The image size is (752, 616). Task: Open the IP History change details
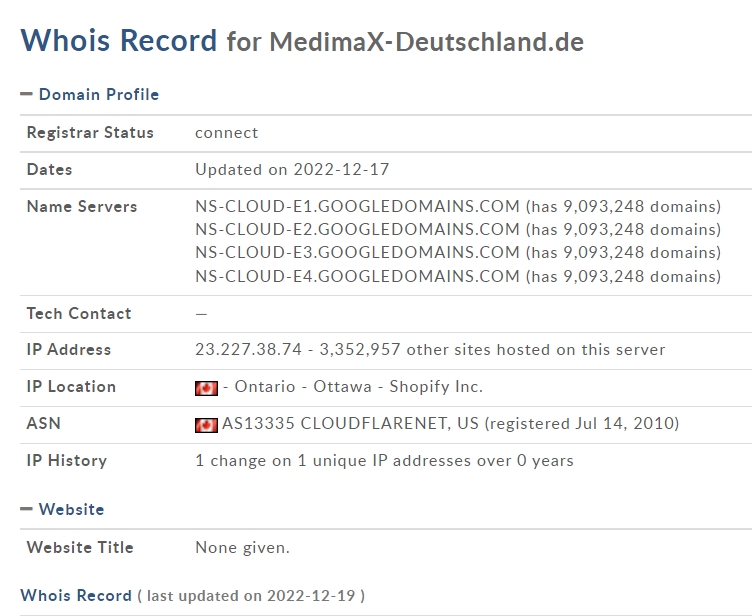[x=384, y=461]
